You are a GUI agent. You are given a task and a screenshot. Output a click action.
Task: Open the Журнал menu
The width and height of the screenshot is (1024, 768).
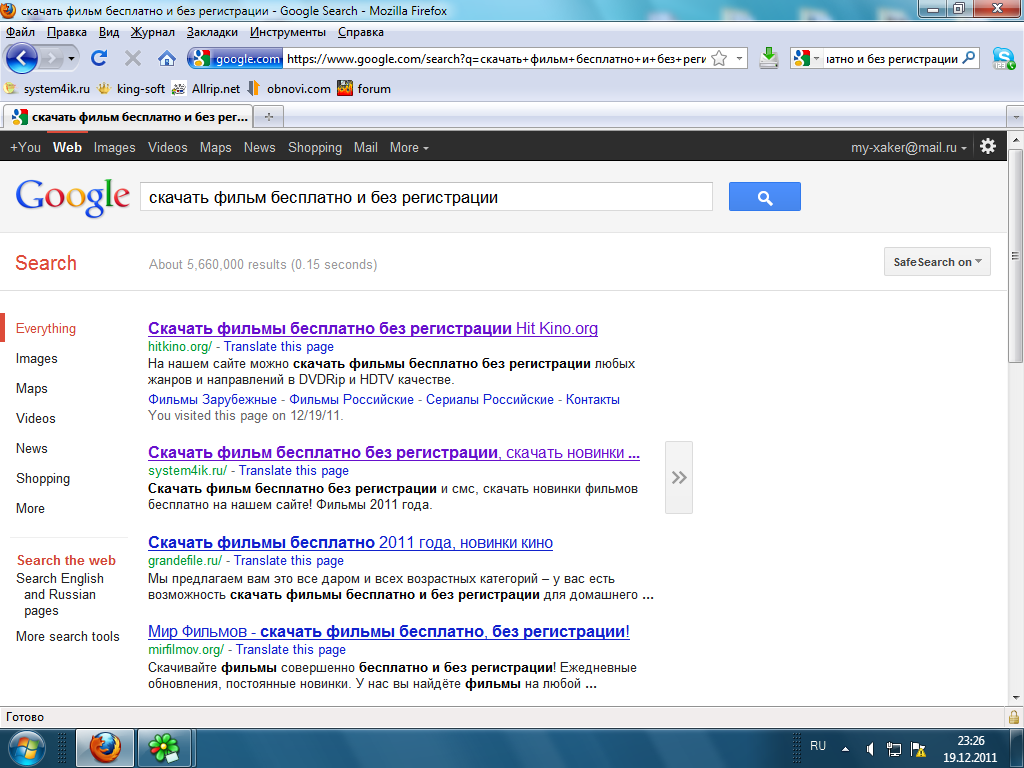click(x=153, y=32)
